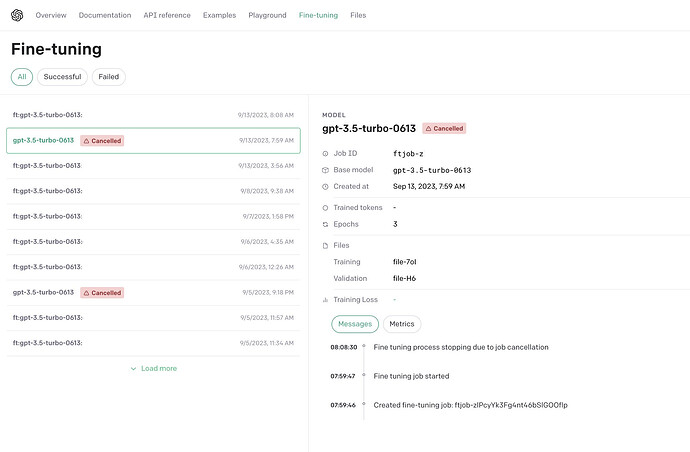Click message about job cancellation
Viewport: 690px width, 452px height.
(x=461, y=347)
